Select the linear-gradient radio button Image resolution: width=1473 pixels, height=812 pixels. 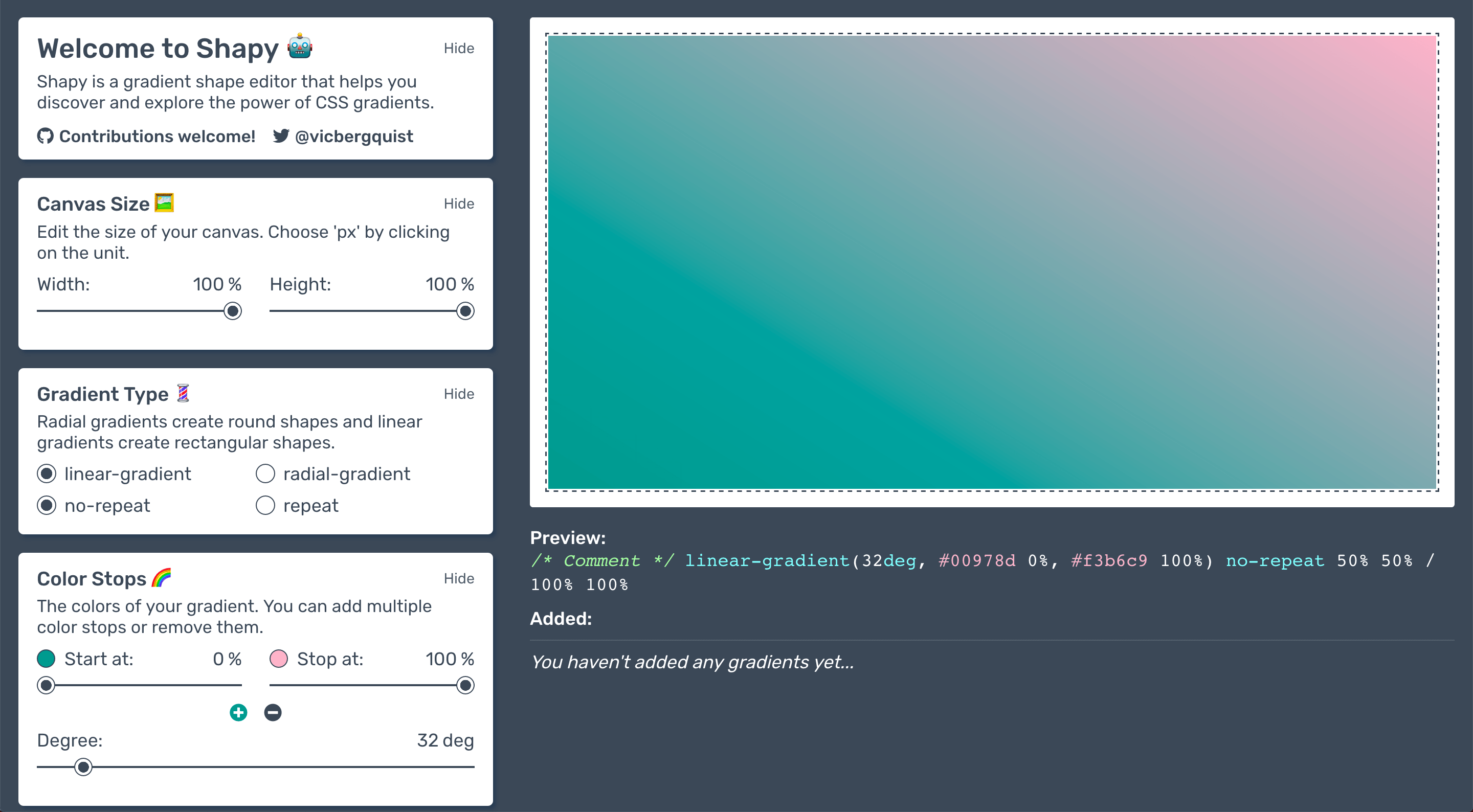[x=47, y=474]
